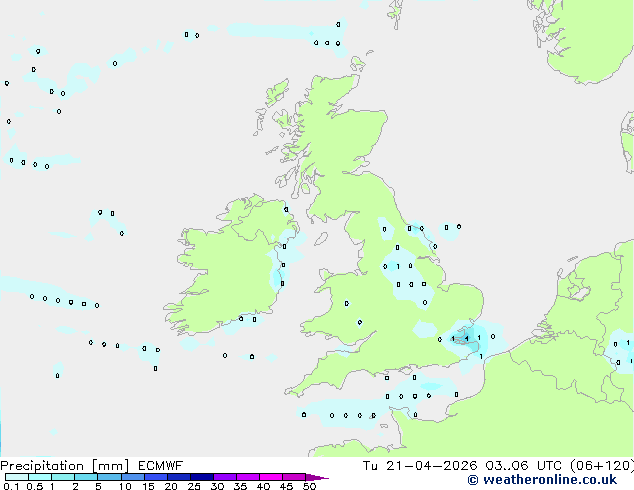Select the 25 to 30 dark blue swatch
This screenshot has height=490, width=634.
[202, 477]
